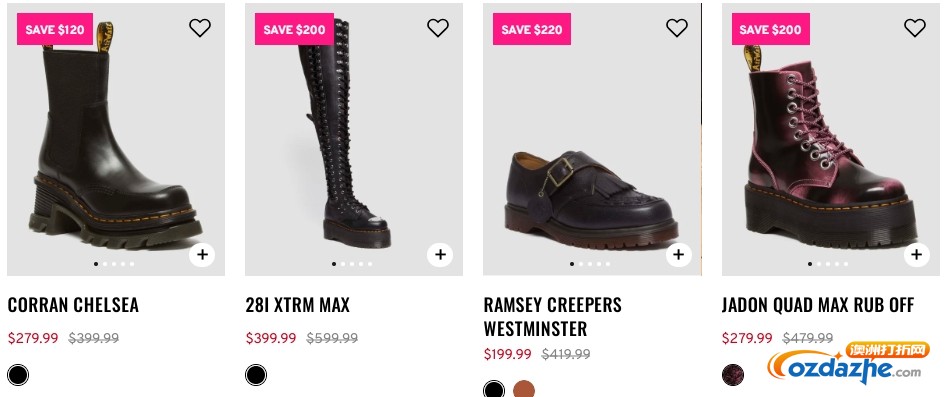Select black color for Corran Chelsea
This screenshot has width=952, height=397.
(18, 375)
